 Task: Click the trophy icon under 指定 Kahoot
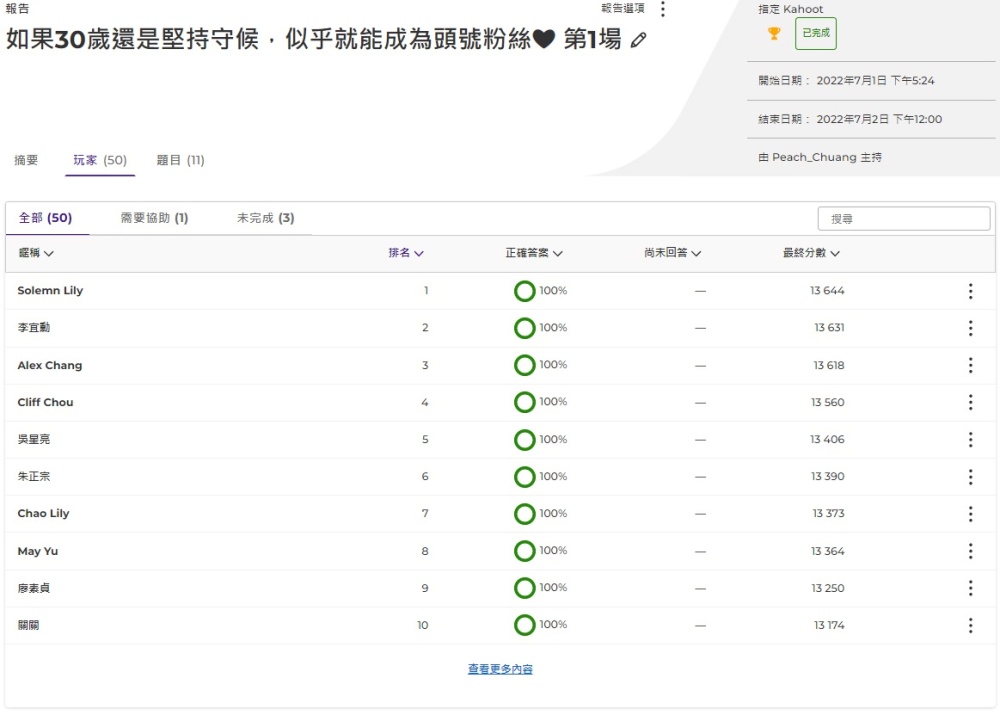[773, 33]
